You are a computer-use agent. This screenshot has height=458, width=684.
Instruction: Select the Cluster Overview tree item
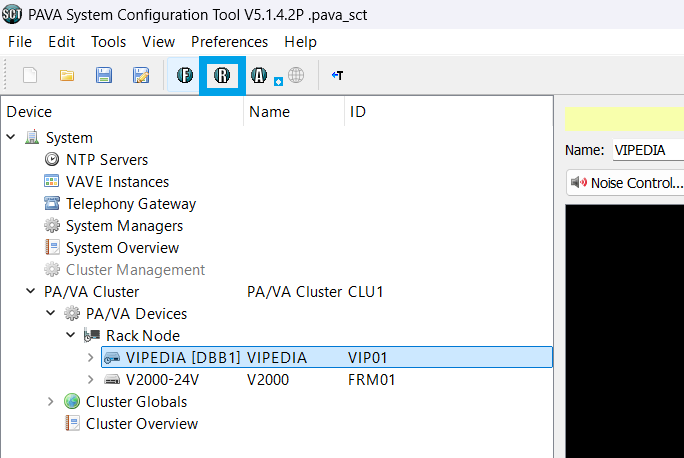[142, 424]
